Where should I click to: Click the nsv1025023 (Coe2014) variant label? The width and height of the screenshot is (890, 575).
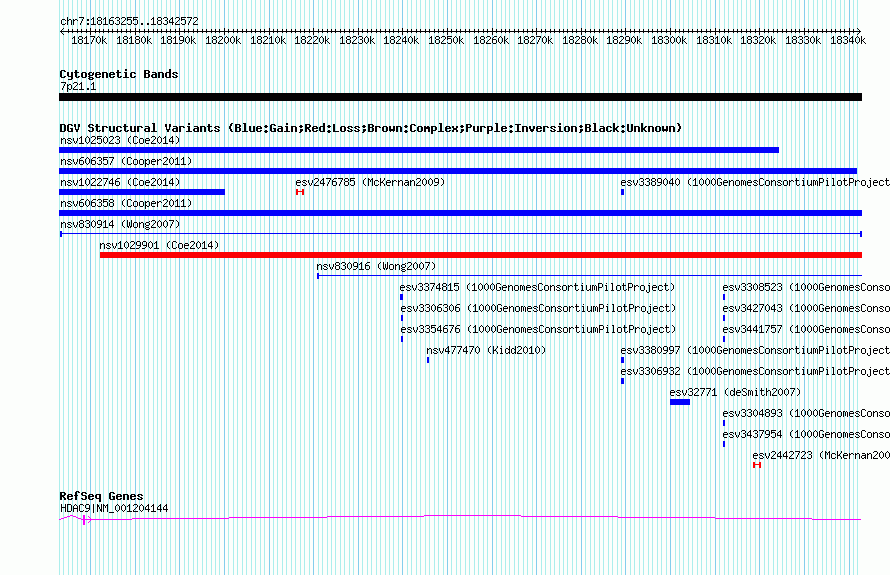[120, 140]
